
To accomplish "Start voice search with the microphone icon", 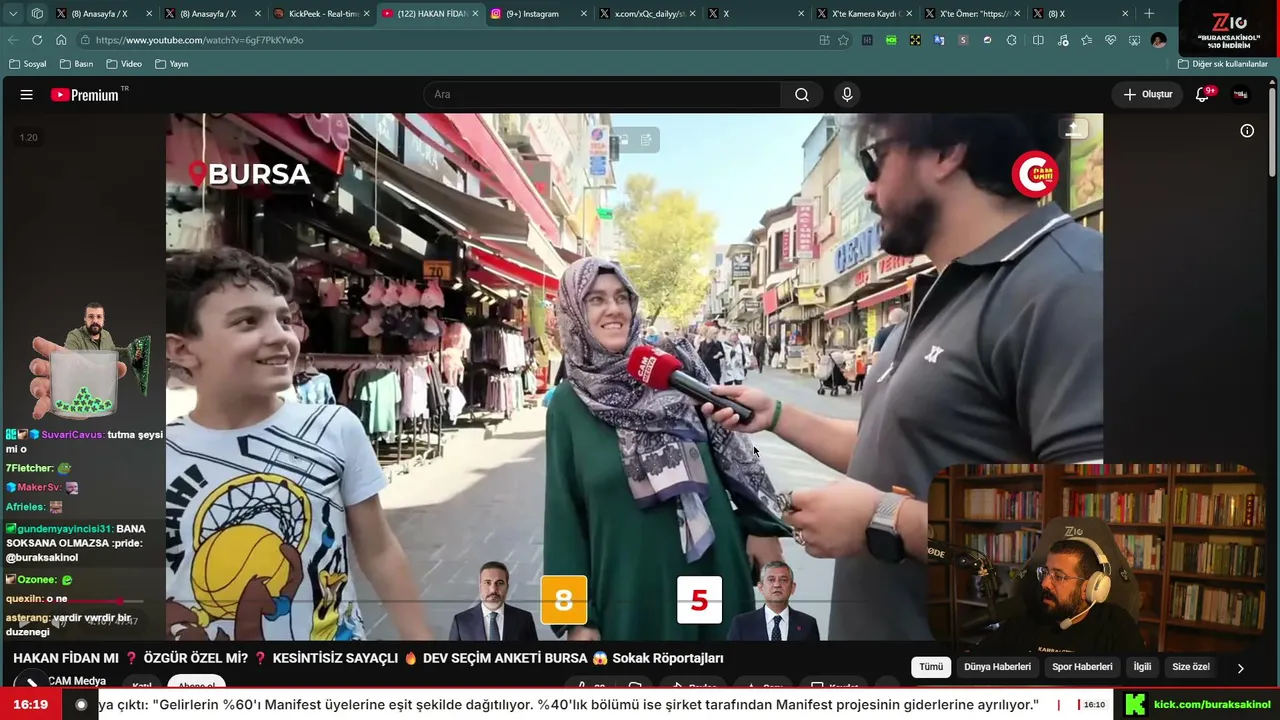I will click(x=847, y=95).
